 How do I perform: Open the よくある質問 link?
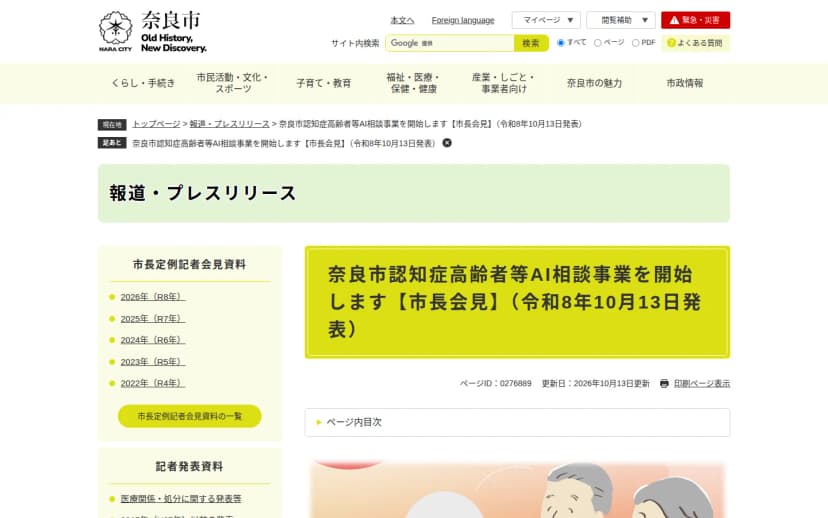click(695, 43)
